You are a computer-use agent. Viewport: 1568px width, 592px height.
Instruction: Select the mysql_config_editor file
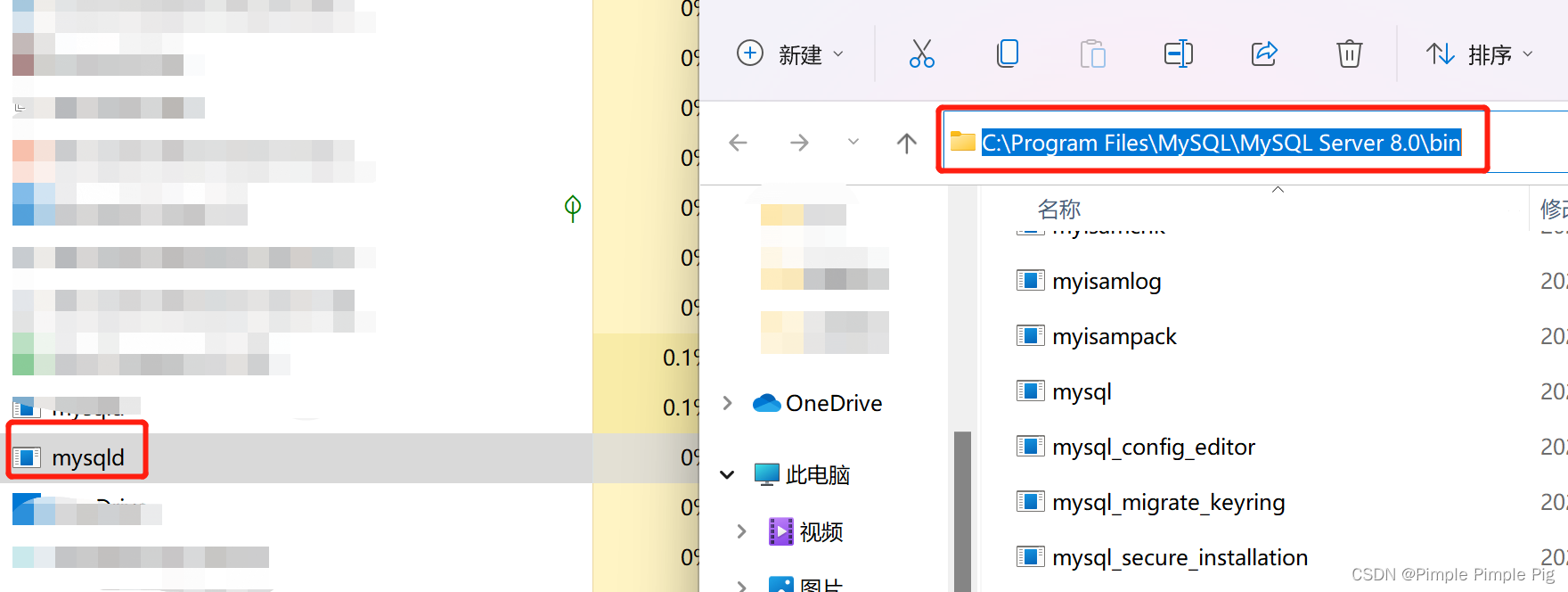pyautogui.click(x=1153, y=447)
